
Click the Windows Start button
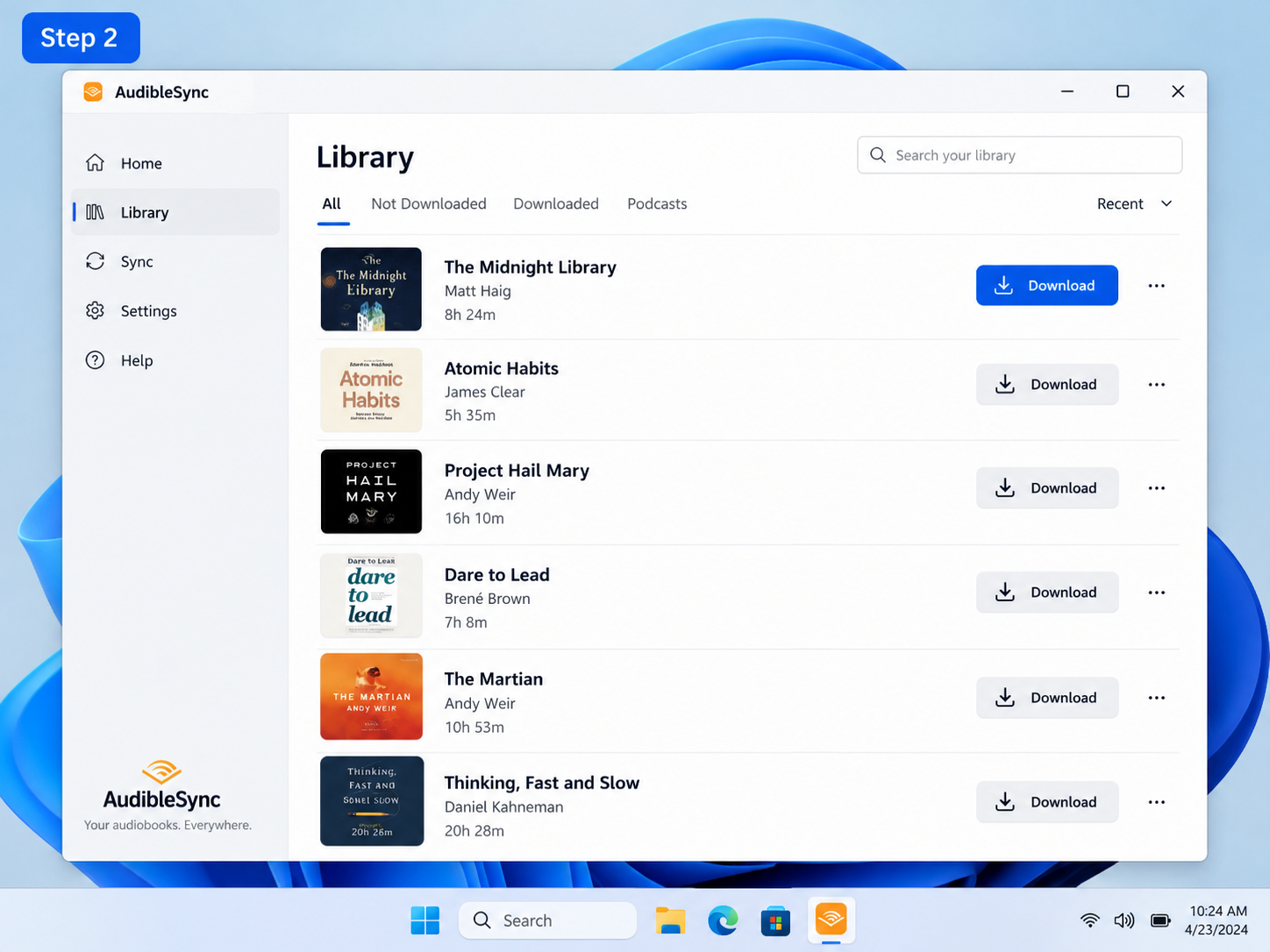[x=425, y=920]
